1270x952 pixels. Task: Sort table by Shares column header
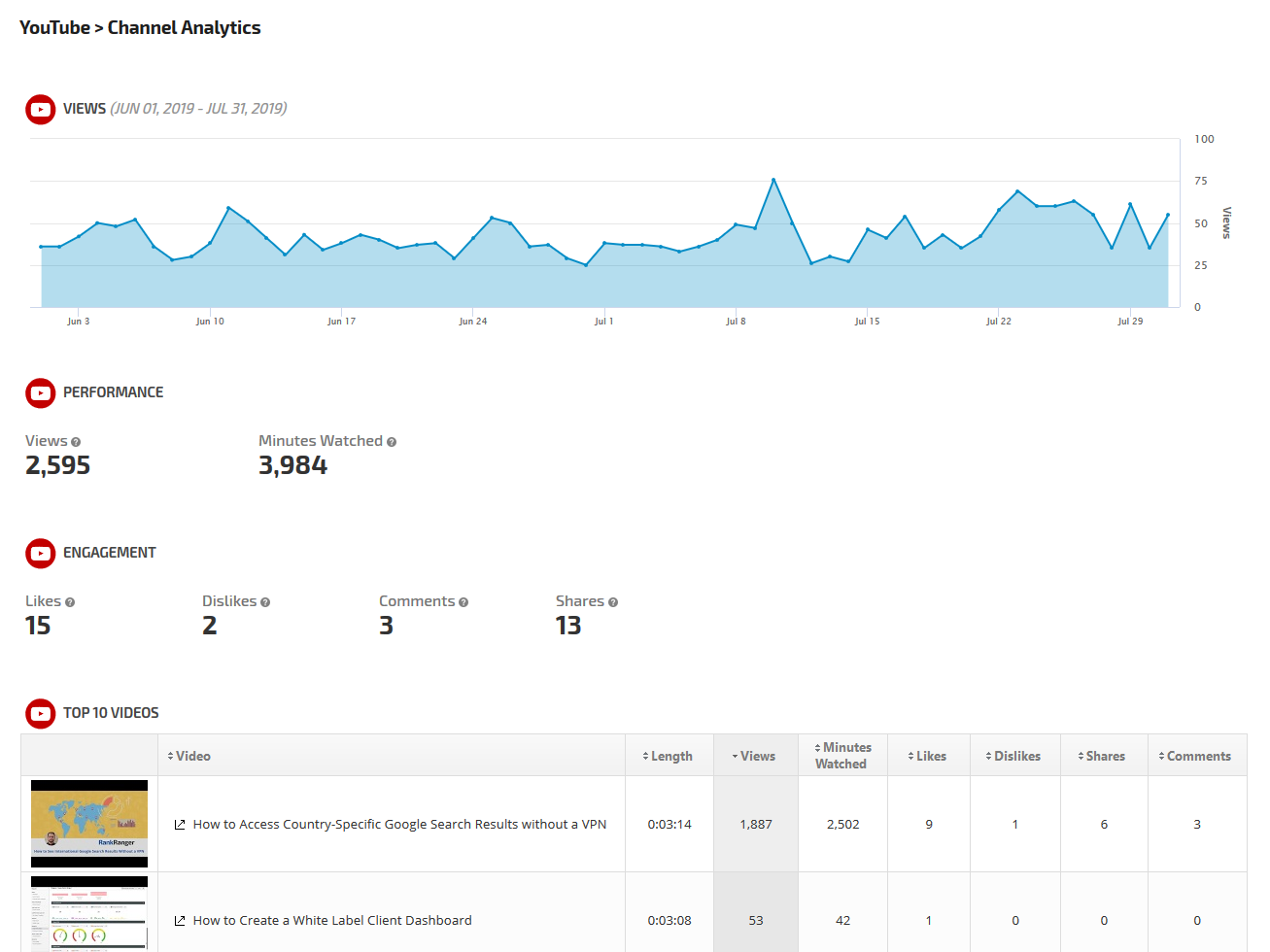point(1102,756)
